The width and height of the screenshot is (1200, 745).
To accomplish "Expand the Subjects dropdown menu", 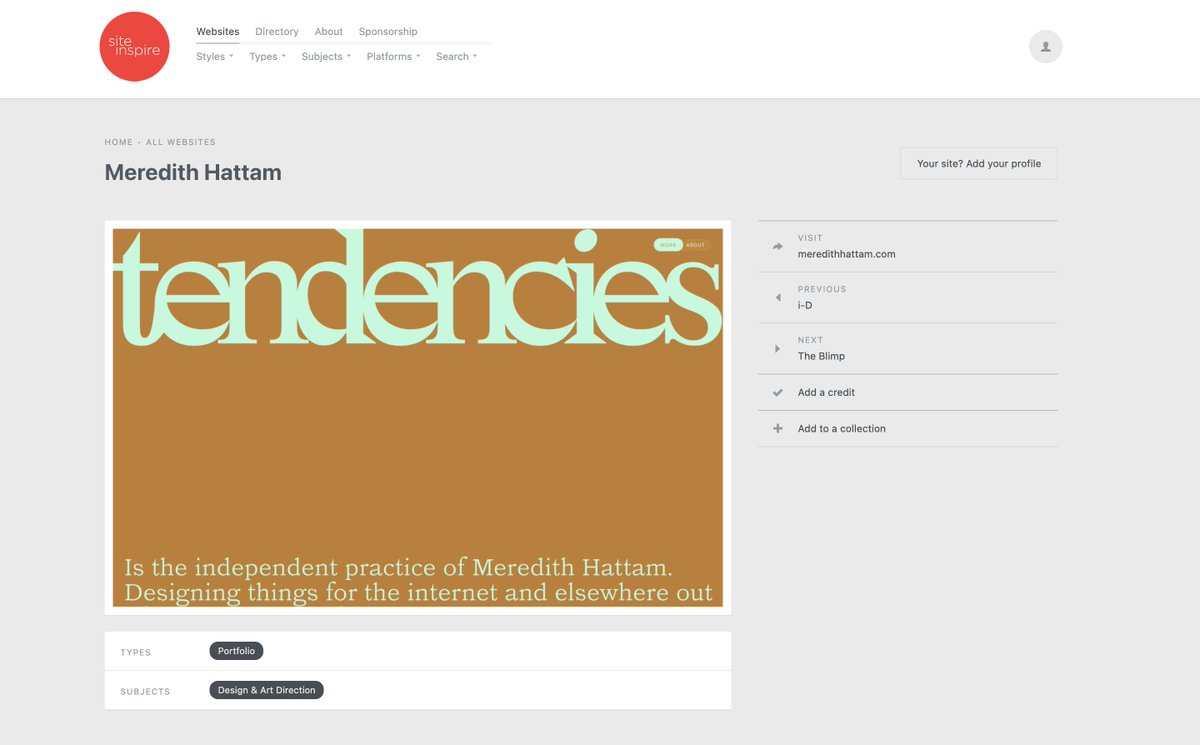I will [326, 57].
